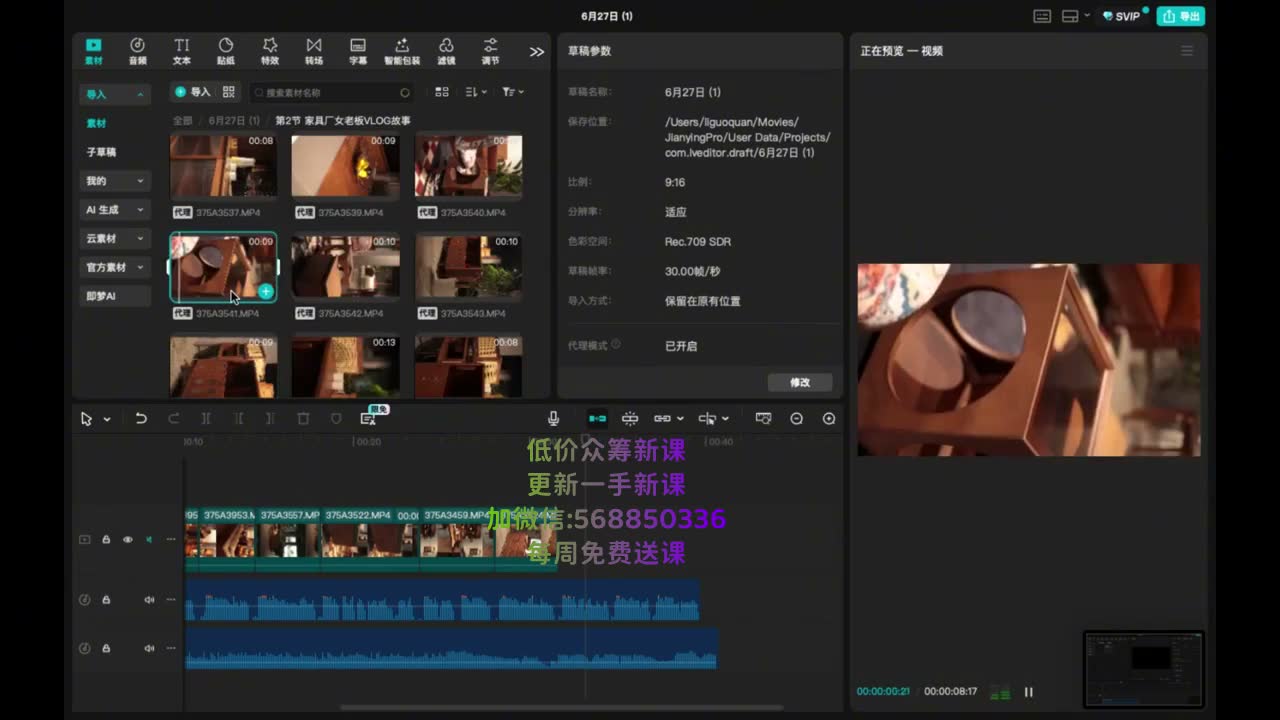Open the 文本 text tab
The width and height of the screenshot is (1280, 720).
182,51
